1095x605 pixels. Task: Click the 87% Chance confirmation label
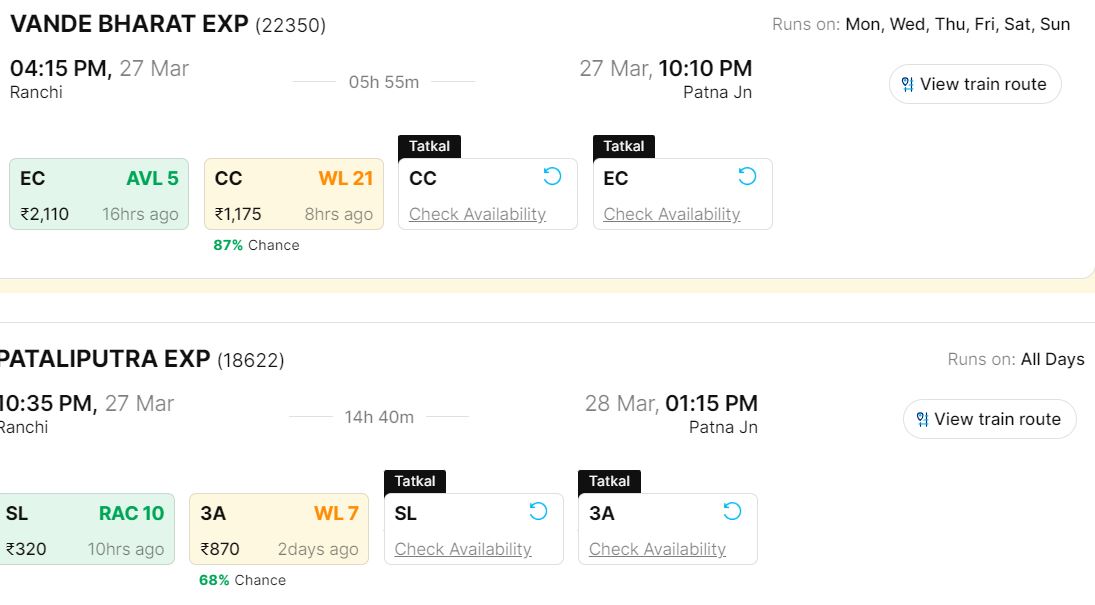[256, 245]
